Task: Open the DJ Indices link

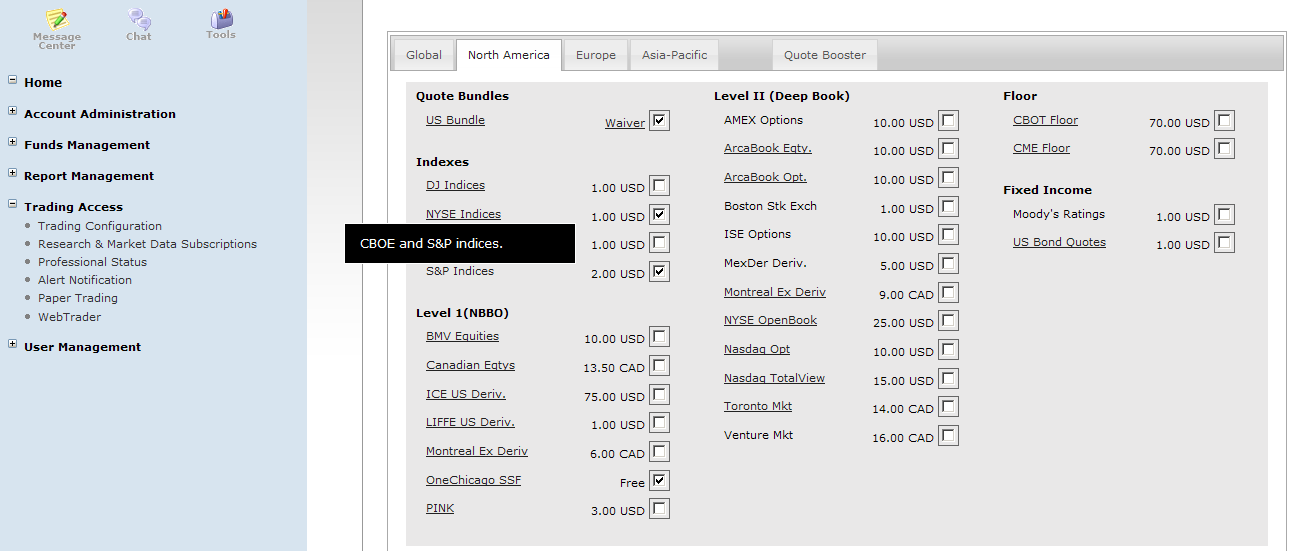Action: (x=455, y=185)
